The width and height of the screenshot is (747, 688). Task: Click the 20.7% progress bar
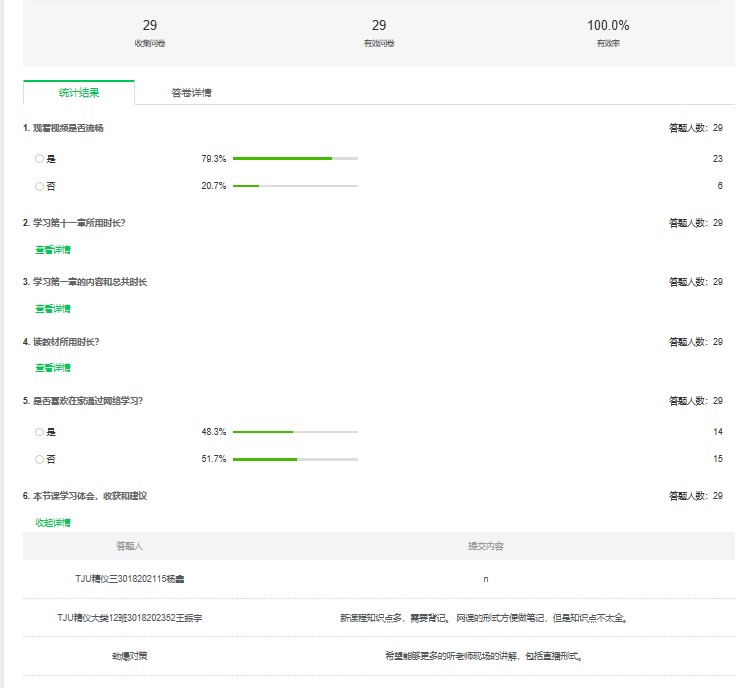click(295, 186)
